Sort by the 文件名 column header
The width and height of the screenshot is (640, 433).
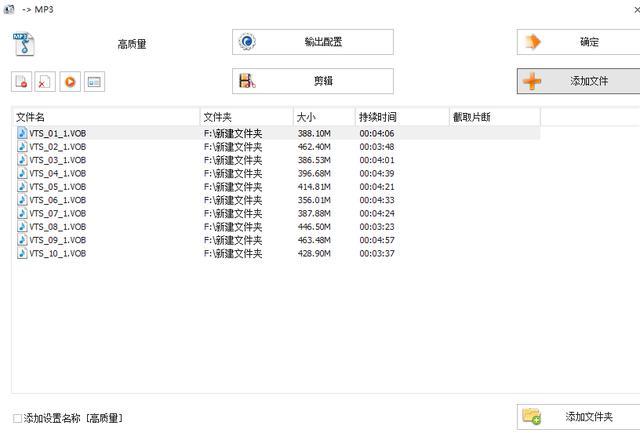click(x=106, y=117)
